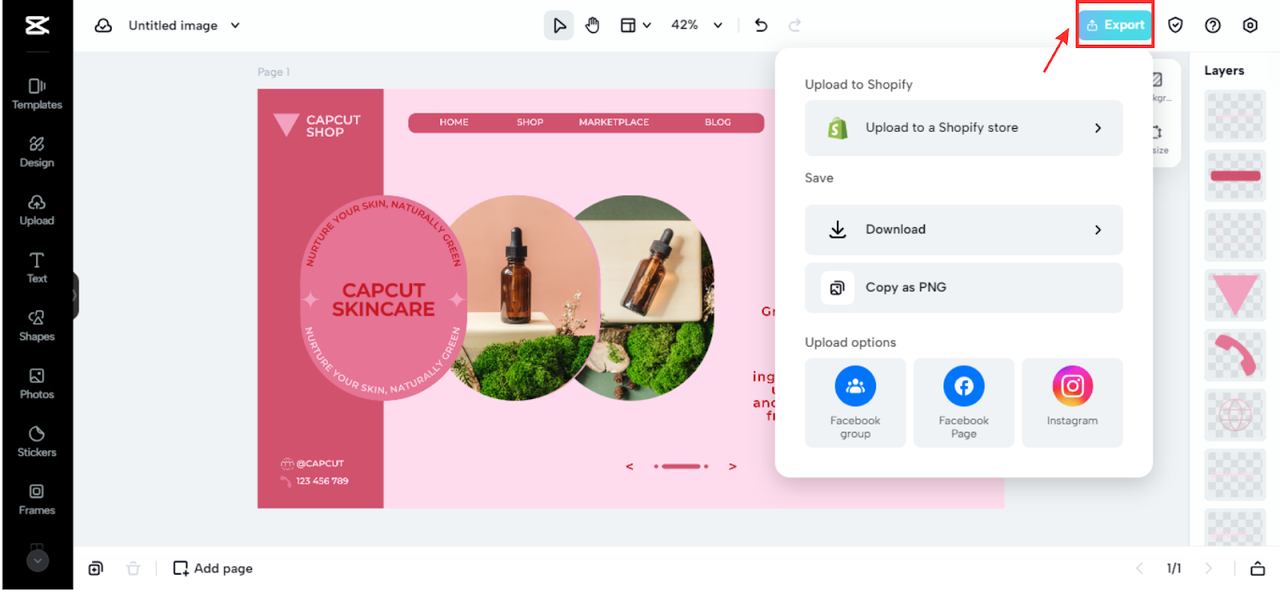1280x595 pixels.
Task: Open the Download option
Action: pos(963,230)
